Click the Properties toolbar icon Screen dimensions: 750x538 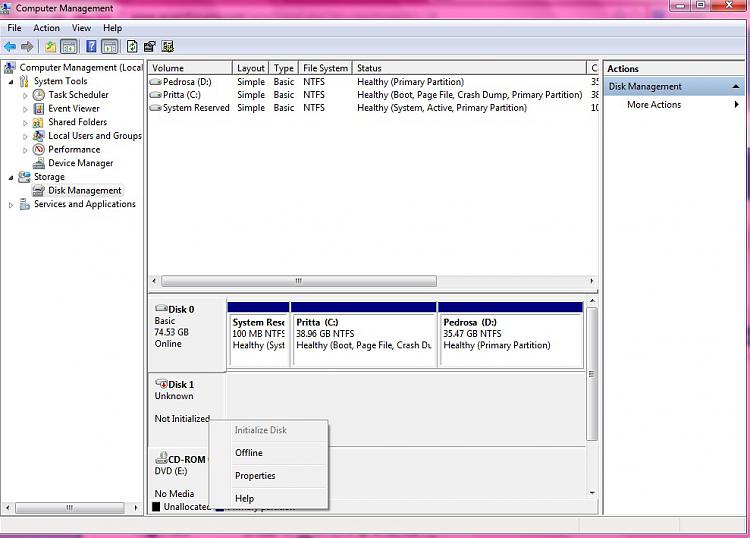150,47
